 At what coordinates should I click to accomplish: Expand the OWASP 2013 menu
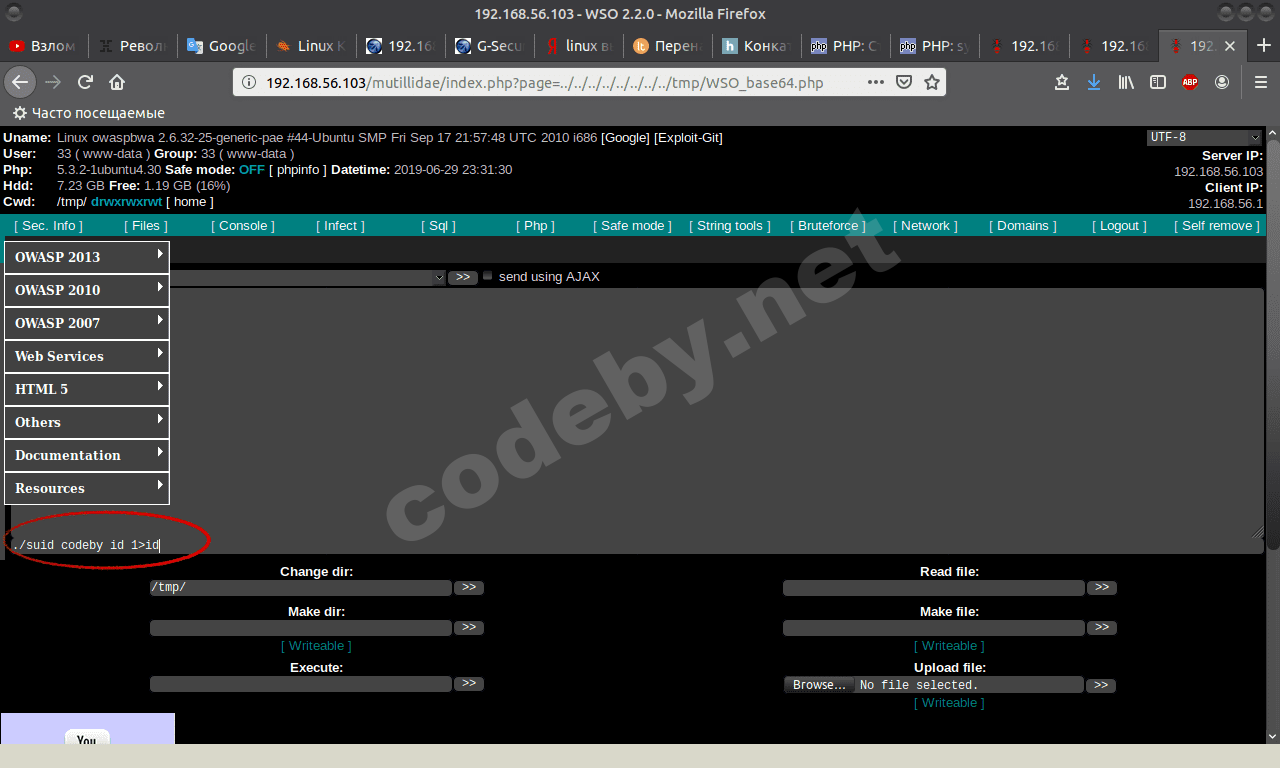87,257
